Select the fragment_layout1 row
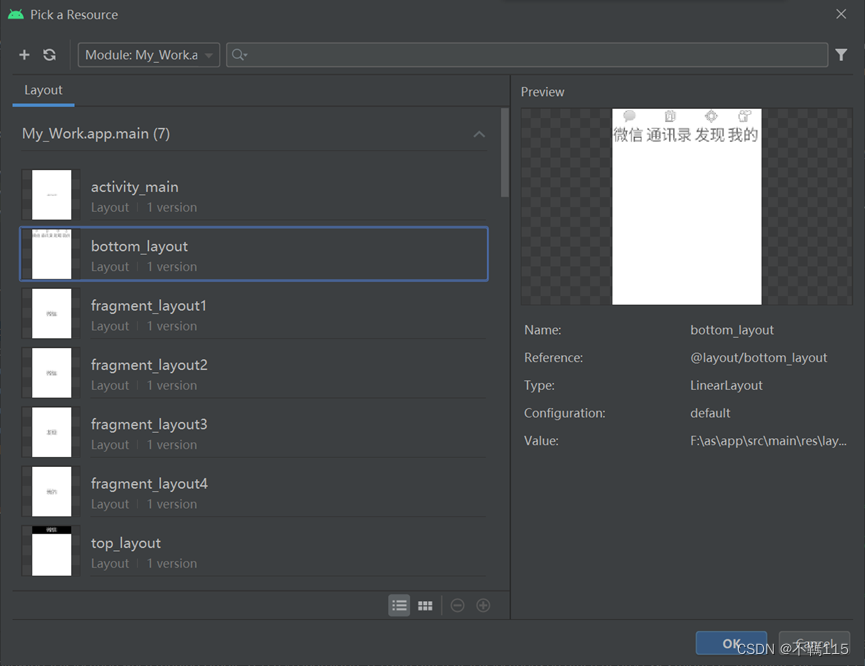This screenshot has width=865, height=666. coord(254,313)
